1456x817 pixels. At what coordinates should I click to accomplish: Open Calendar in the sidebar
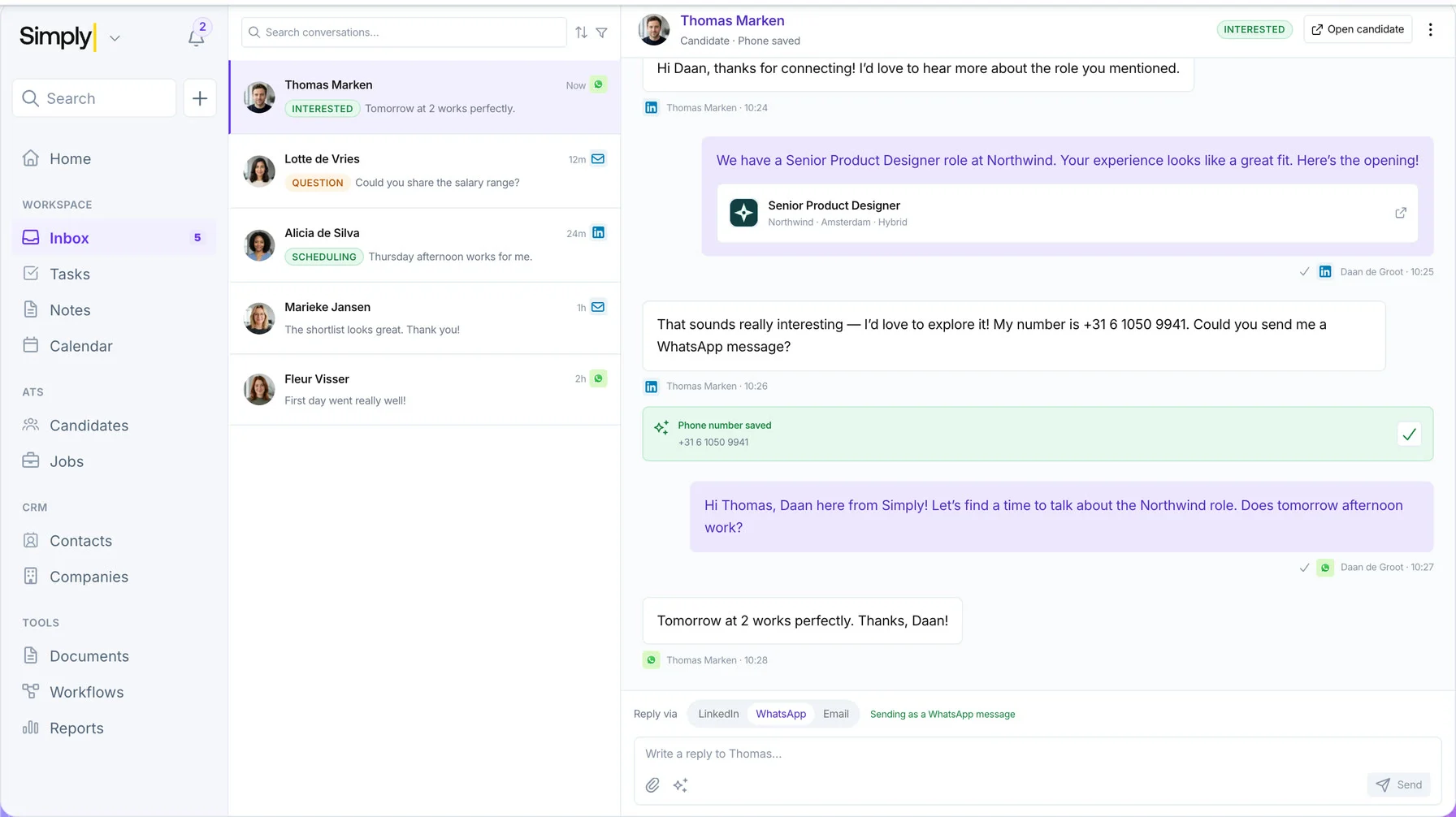(115, 345)
